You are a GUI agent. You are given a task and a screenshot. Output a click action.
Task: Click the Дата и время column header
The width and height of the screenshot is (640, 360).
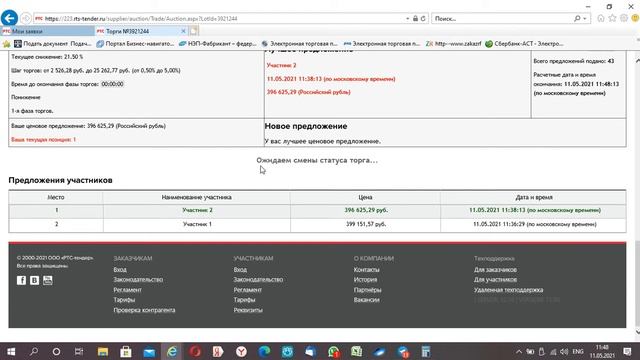click(533, 197)
